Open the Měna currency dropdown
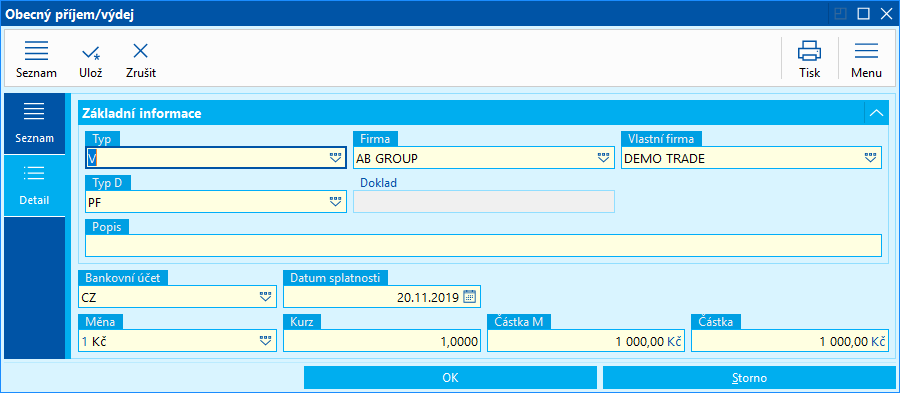 pos(265,341)
